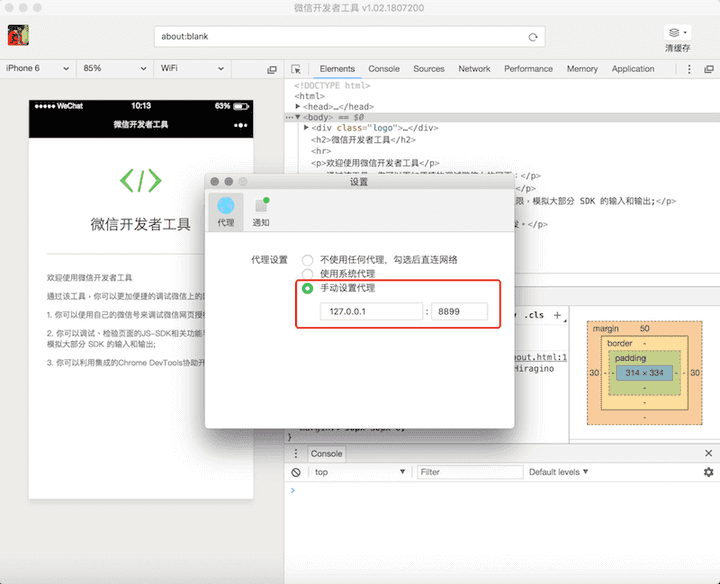Select the p 欢迎使用微信开发者工具 line
This screenshot has width=720, height=584.
375,163
